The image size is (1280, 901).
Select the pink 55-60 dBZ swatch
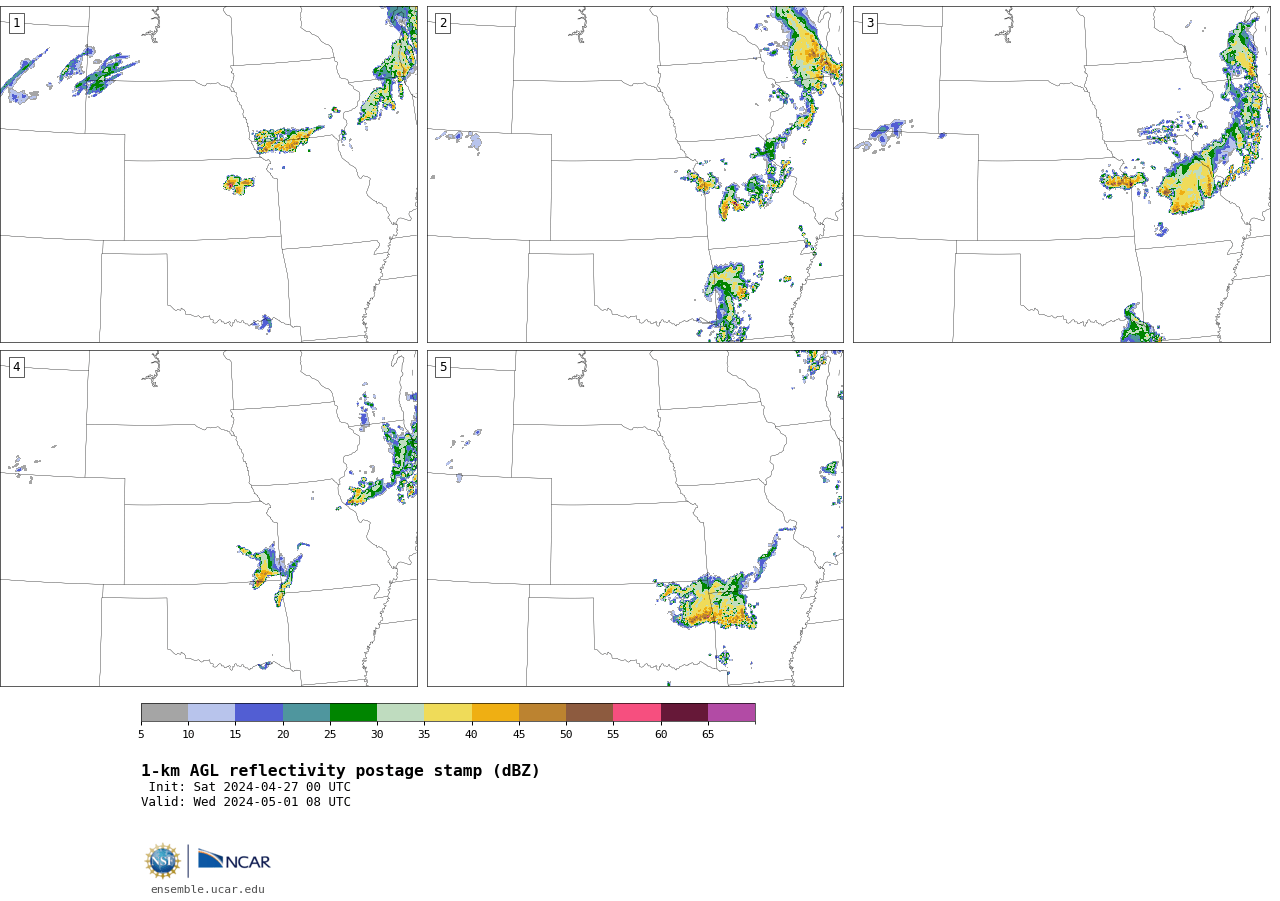click(x=637, y=713)
